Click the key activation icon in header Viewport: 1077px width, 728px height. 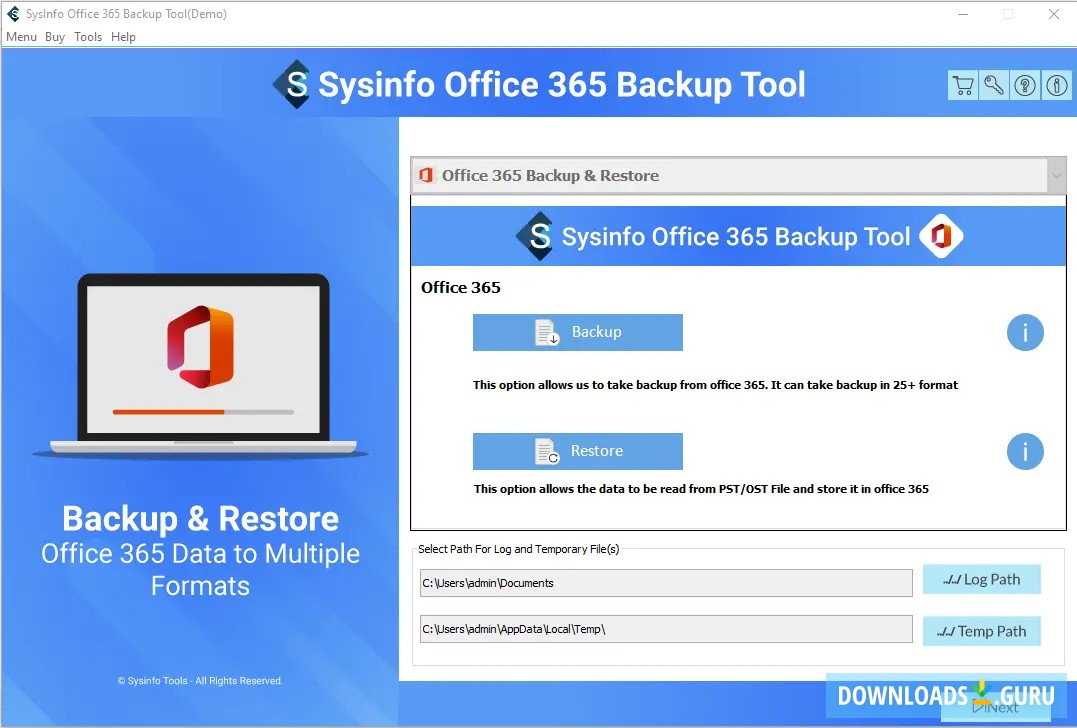pos(994,86)
